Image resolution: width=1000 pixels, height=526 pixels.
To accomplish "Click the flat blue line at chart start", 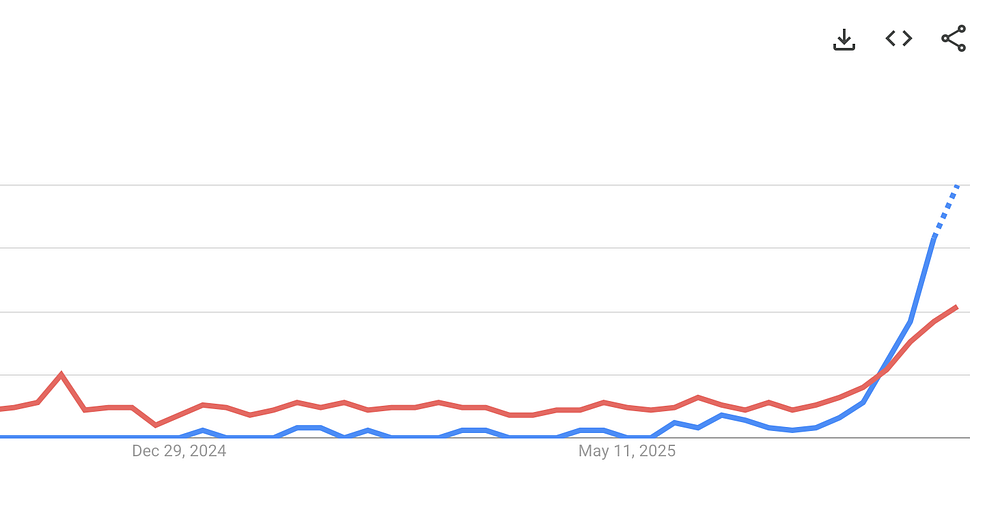I will click(89, 437).
